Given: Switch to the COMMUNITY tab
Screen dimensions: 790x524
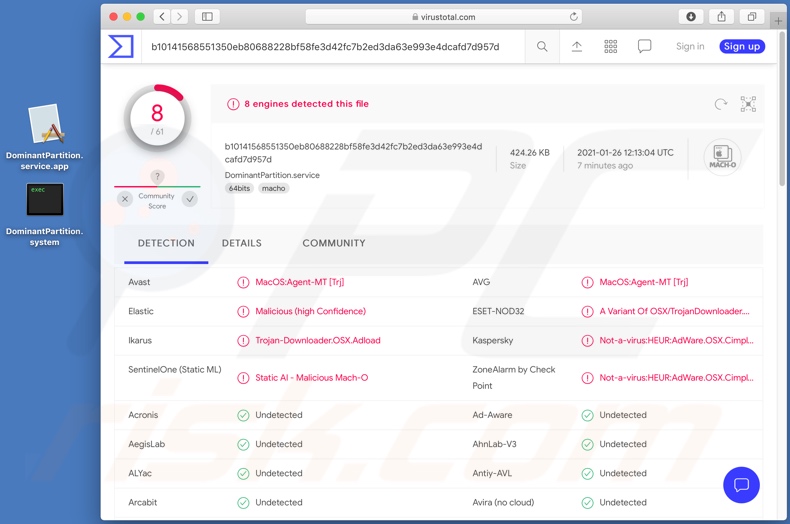Looking at the screenshot, I should 334,243.
